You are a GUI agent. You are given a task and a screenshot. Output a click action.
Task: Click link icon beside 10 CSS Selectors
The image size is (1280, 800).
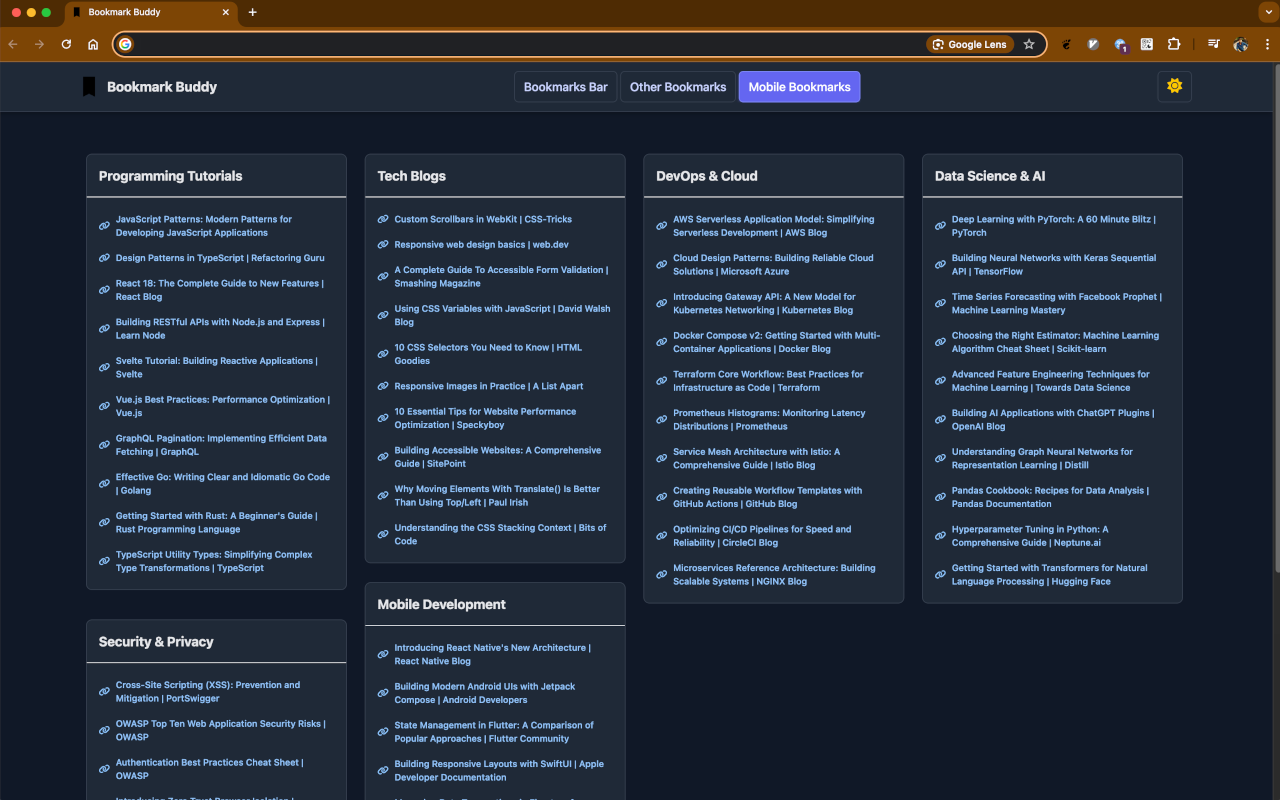tap(383, 354)
